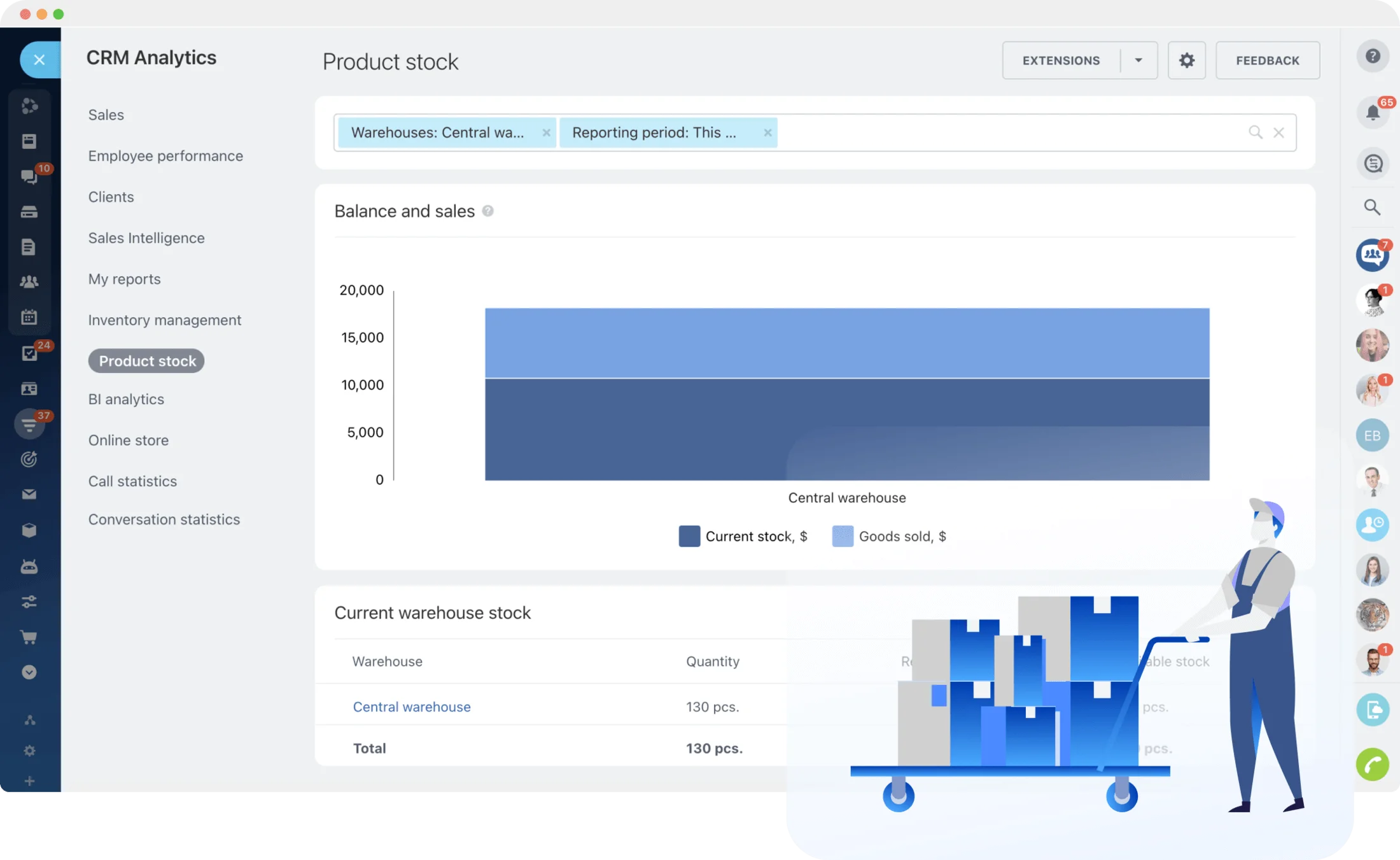
Task: Toggle Goods sold legend series
Action: point(889,536)
